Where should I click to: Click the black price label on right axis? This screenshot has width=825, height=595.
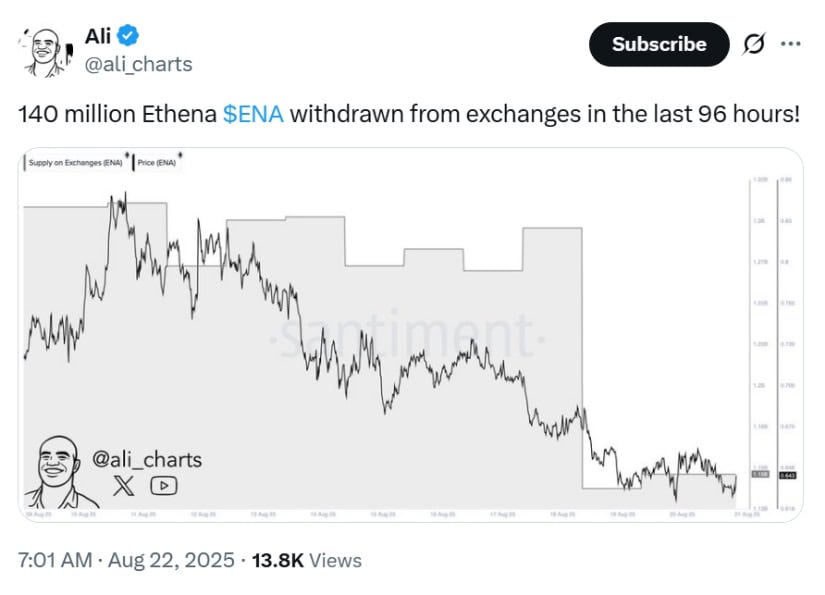point(788,476)
